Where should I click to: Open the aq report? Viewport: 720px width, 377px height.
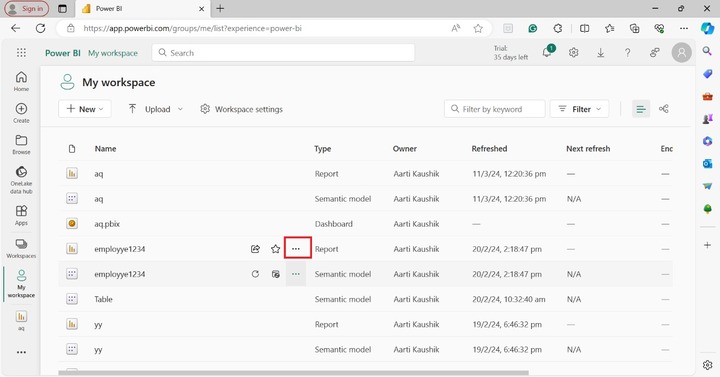point(99,174)
